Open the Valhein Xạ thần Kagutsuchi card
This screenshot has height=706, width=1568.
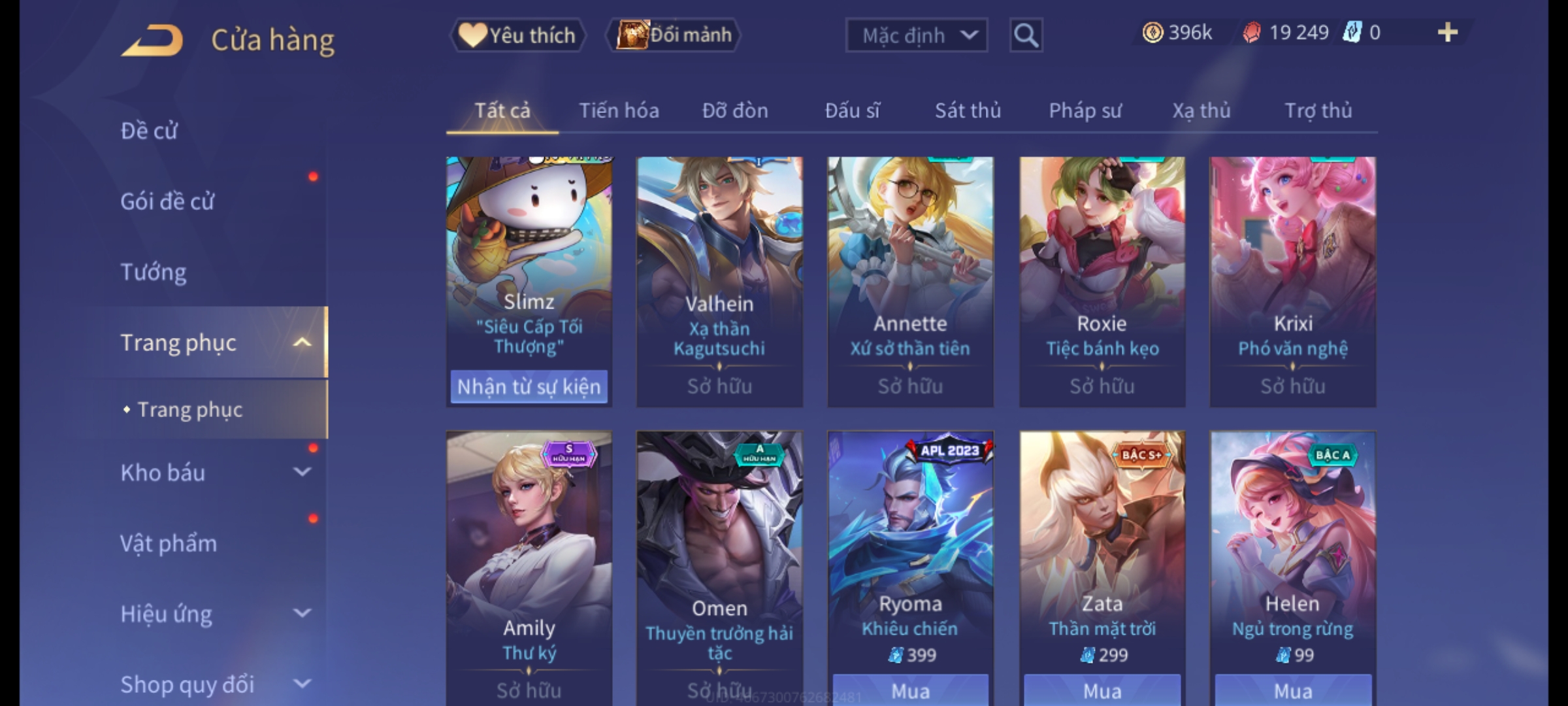(719, 281)
